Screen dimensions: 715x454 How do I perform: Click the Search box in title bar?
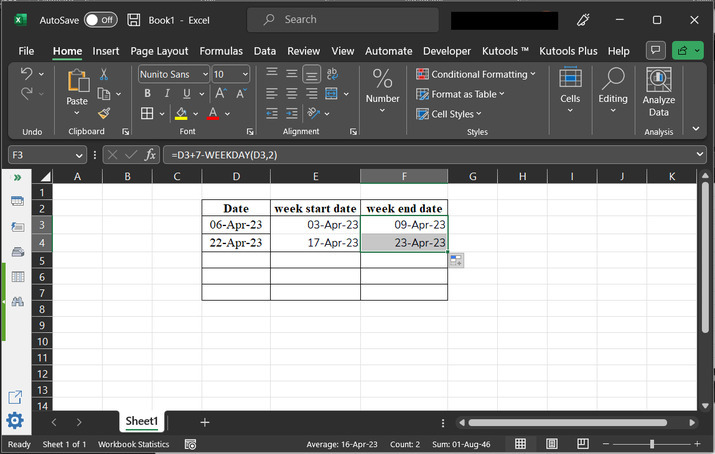pos(343,20)
